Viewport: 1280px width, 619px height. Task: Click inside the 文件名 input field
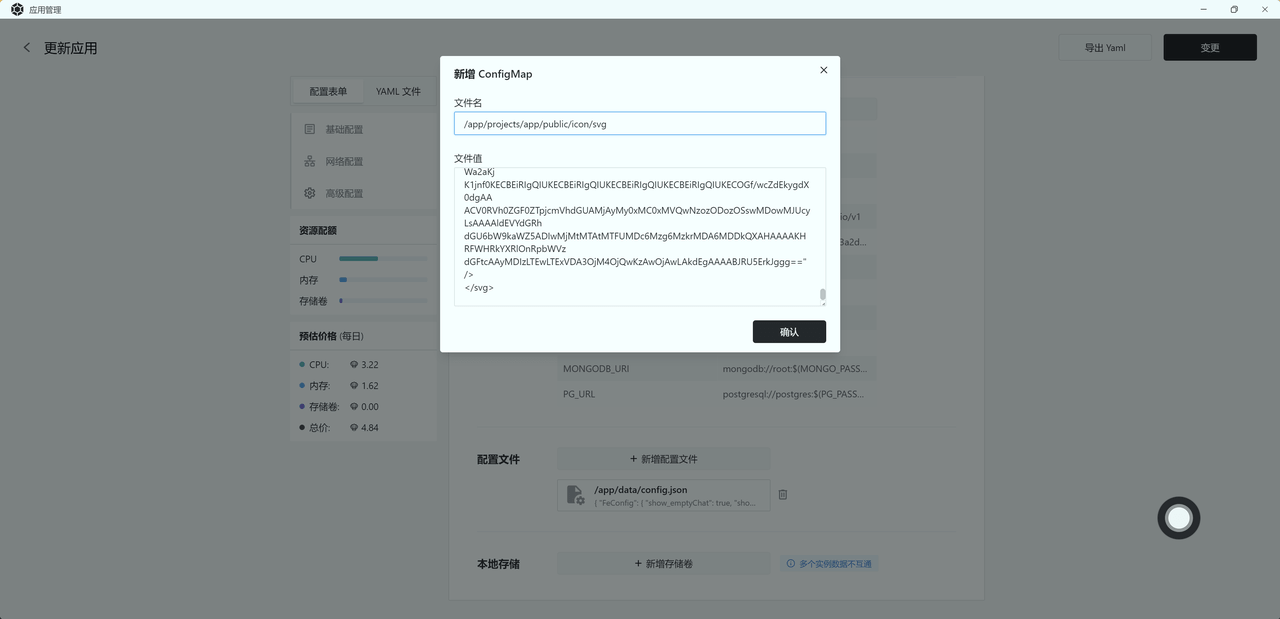click(x=640, y=123)
